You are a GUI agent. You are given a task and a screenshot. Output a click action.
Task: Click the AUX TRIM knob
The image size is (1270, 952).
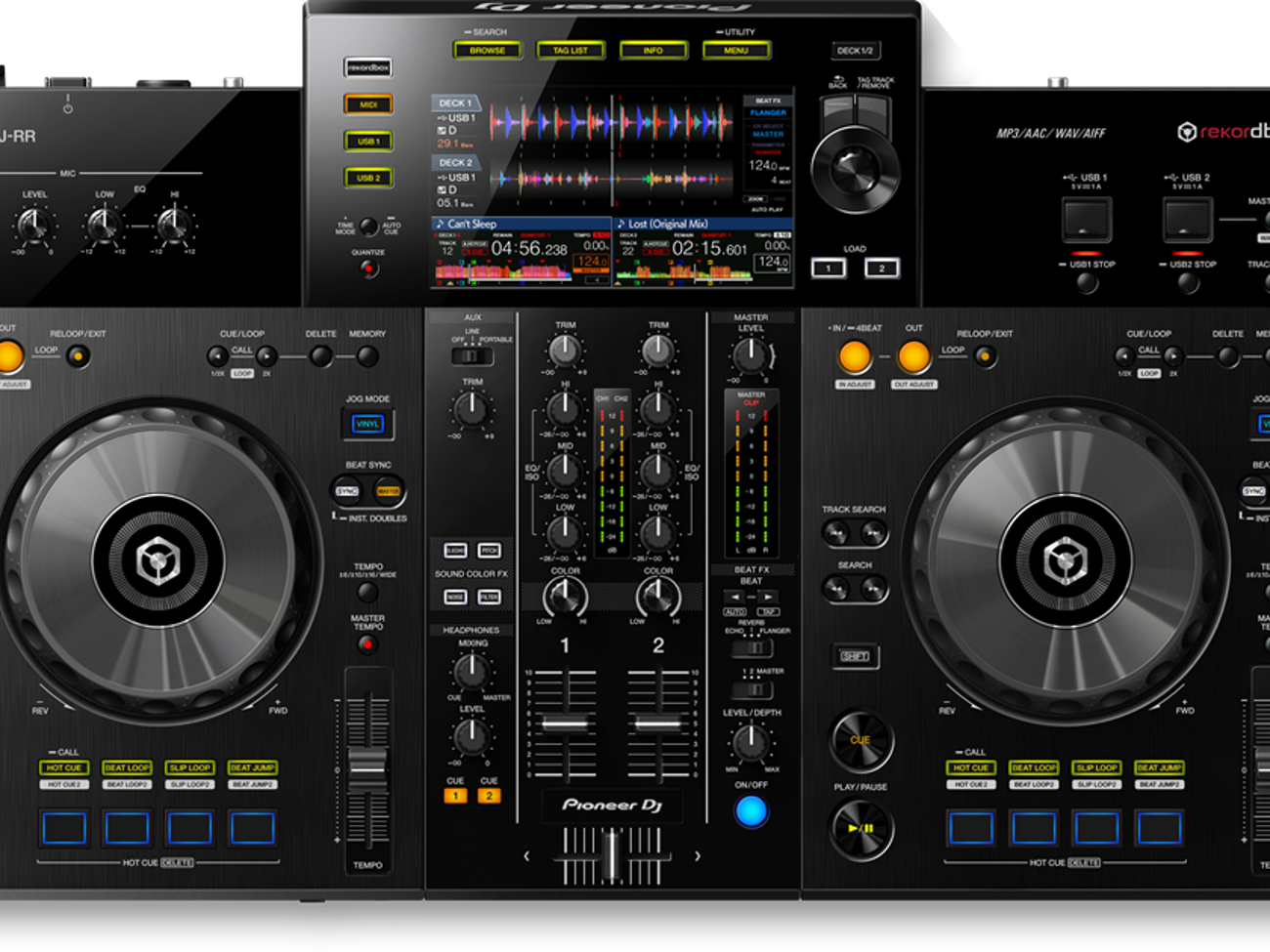click(472, 410)
